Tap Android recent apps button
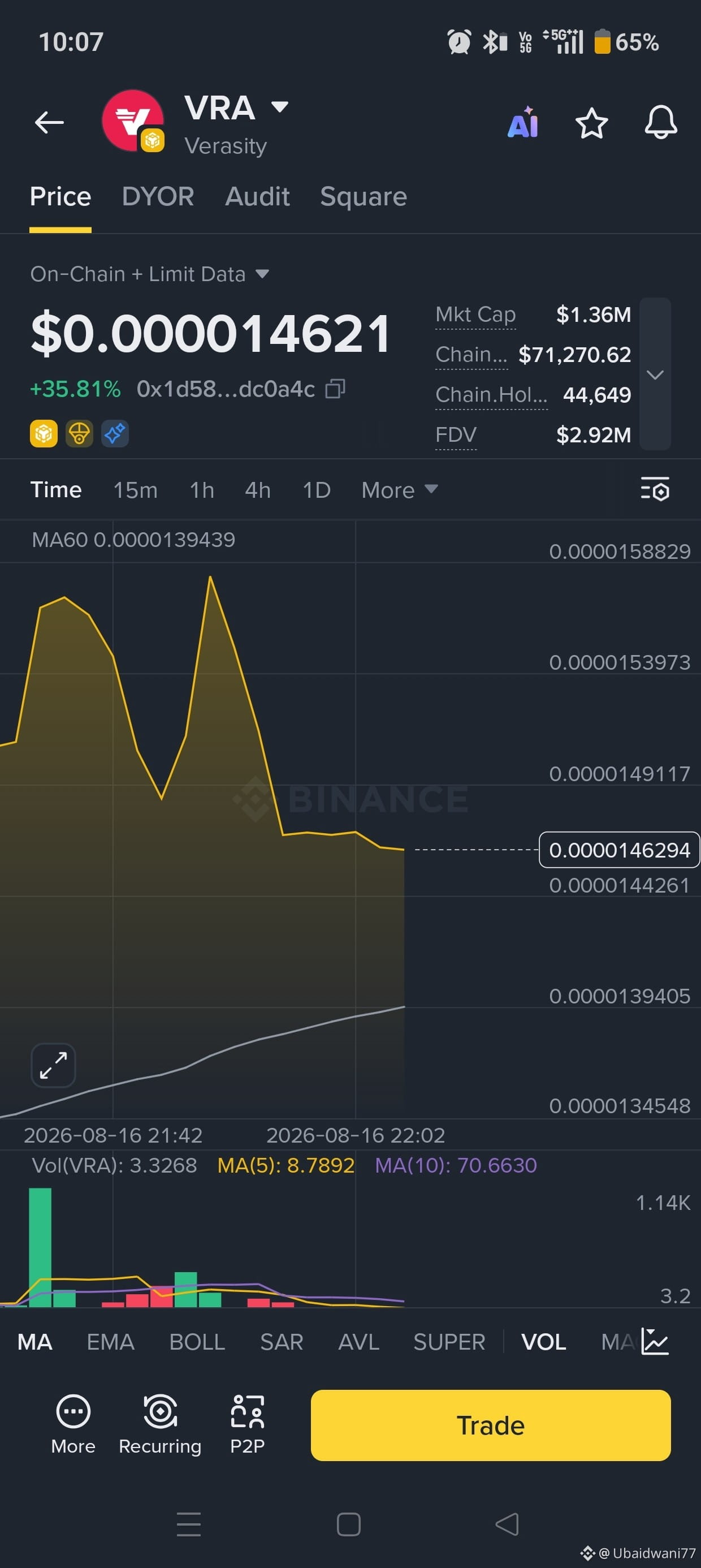 point(189,1524)
